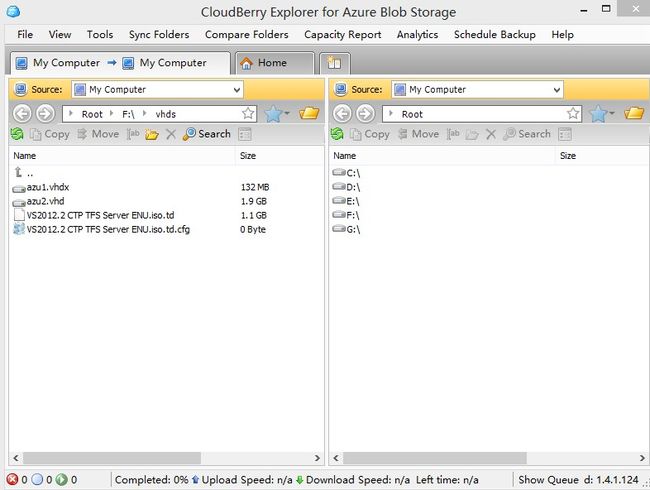
Task: Click Copy in left pane toolbar
Action: (x=50, y=134)
